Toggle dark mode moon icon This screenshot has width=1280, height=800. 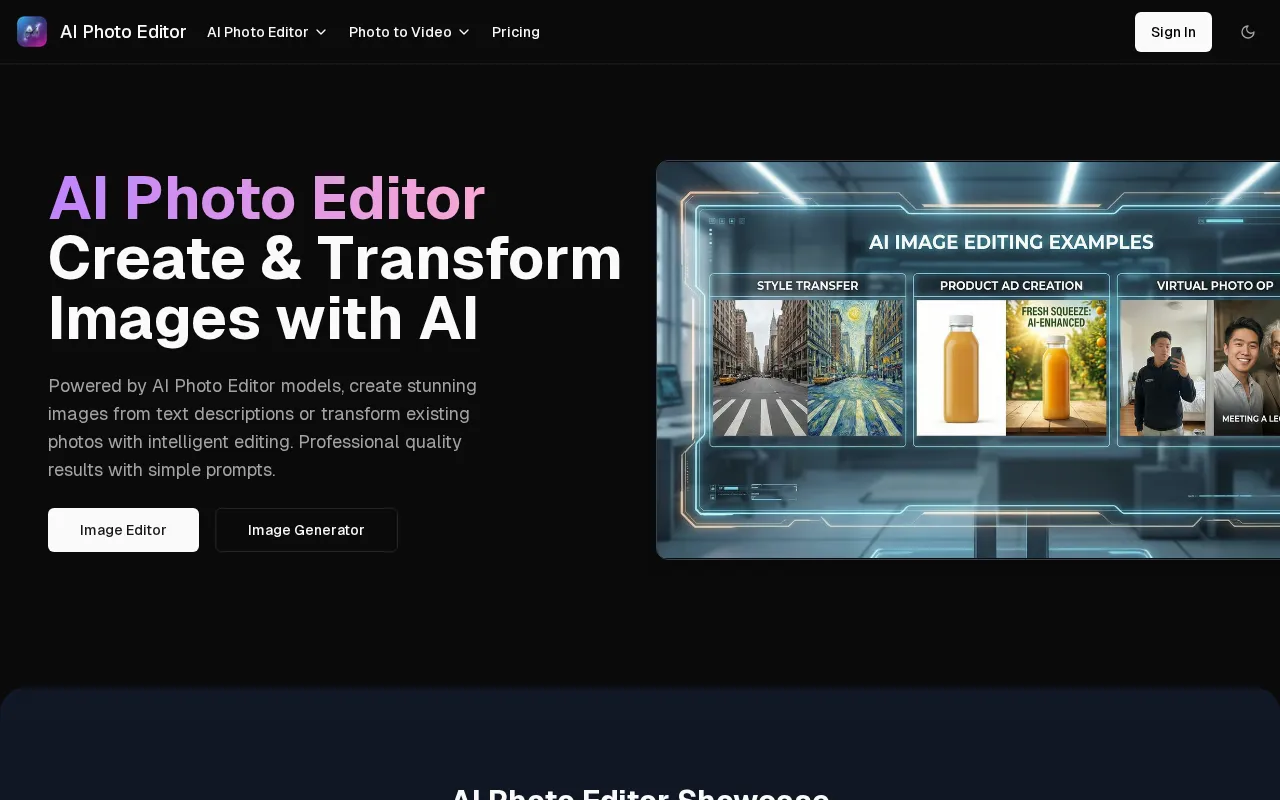tap(1248, 32)
